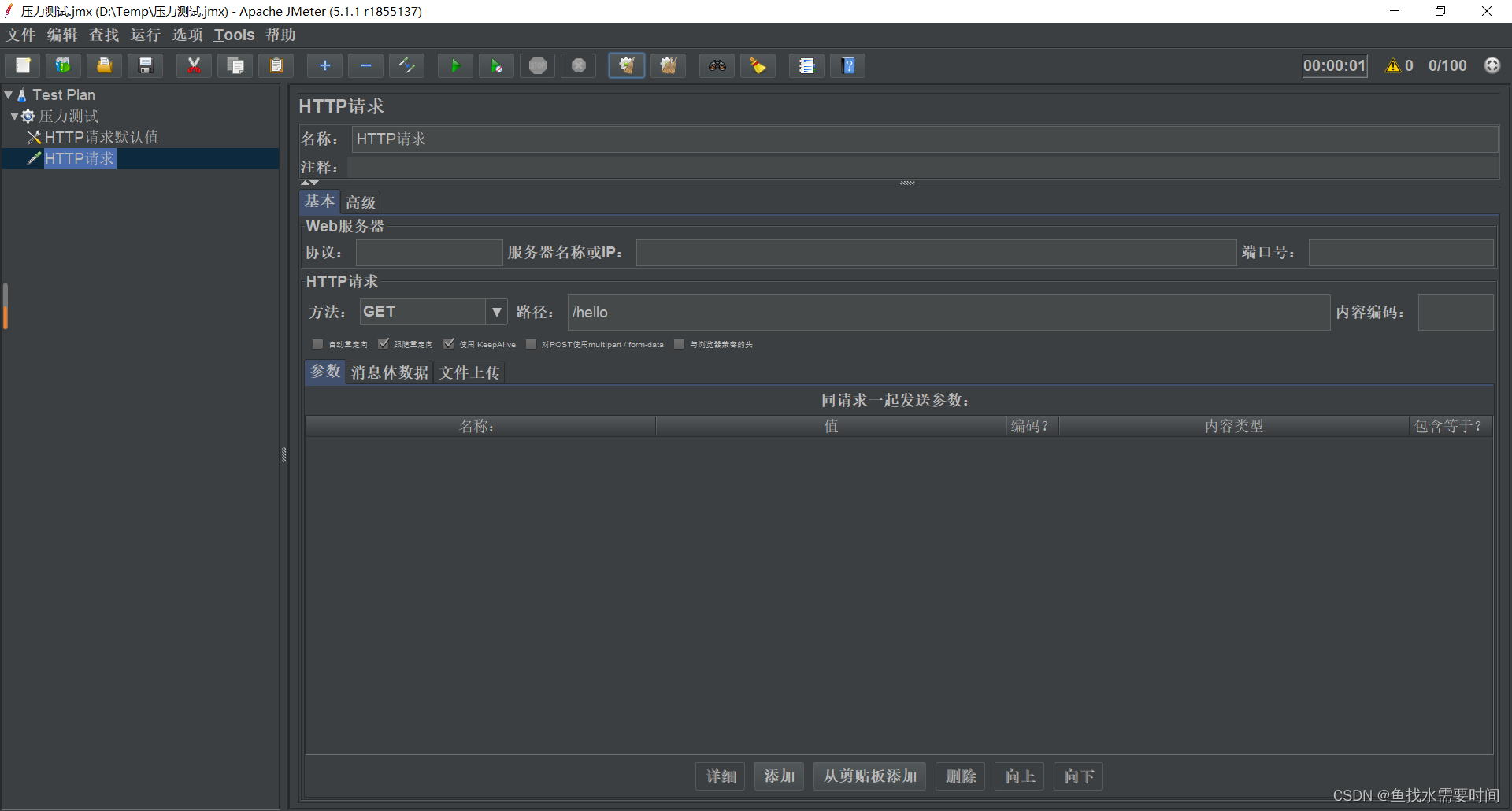Select HTTP请求默认值 in tree
The width and height of the screenshot is (1512, 811).
[102, 137]
